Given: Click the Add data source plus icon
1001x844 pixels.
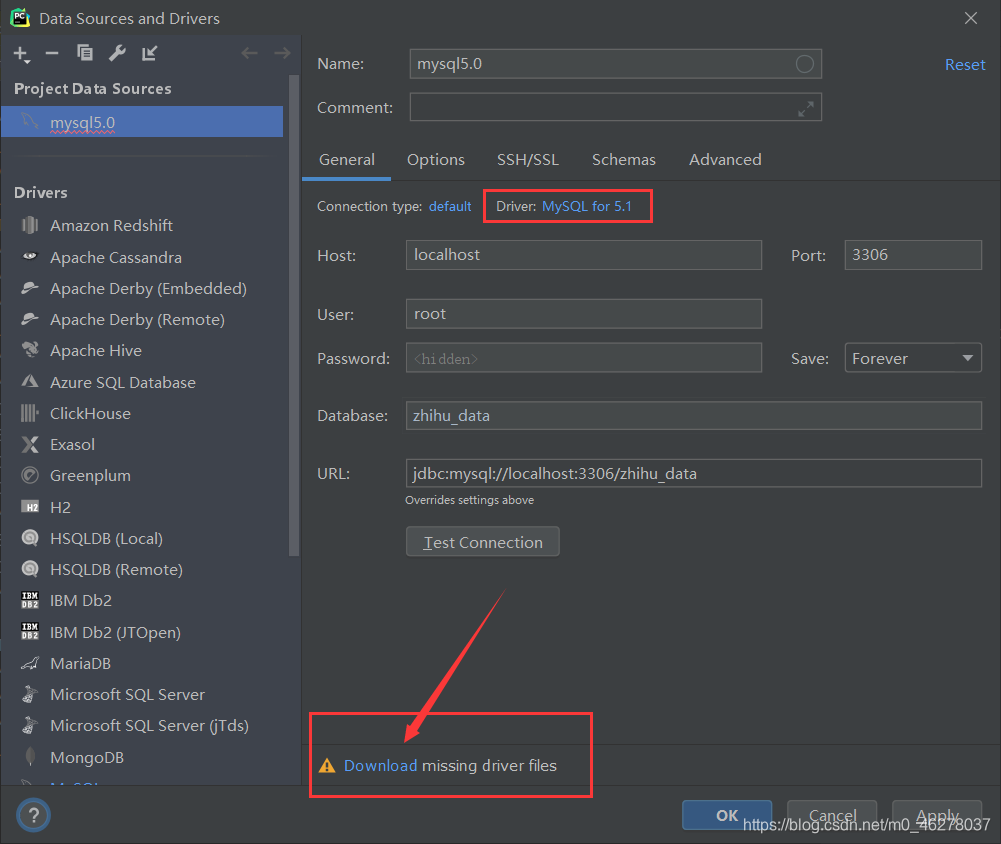Looking at the screenshot, I should (x=21, y=54).
